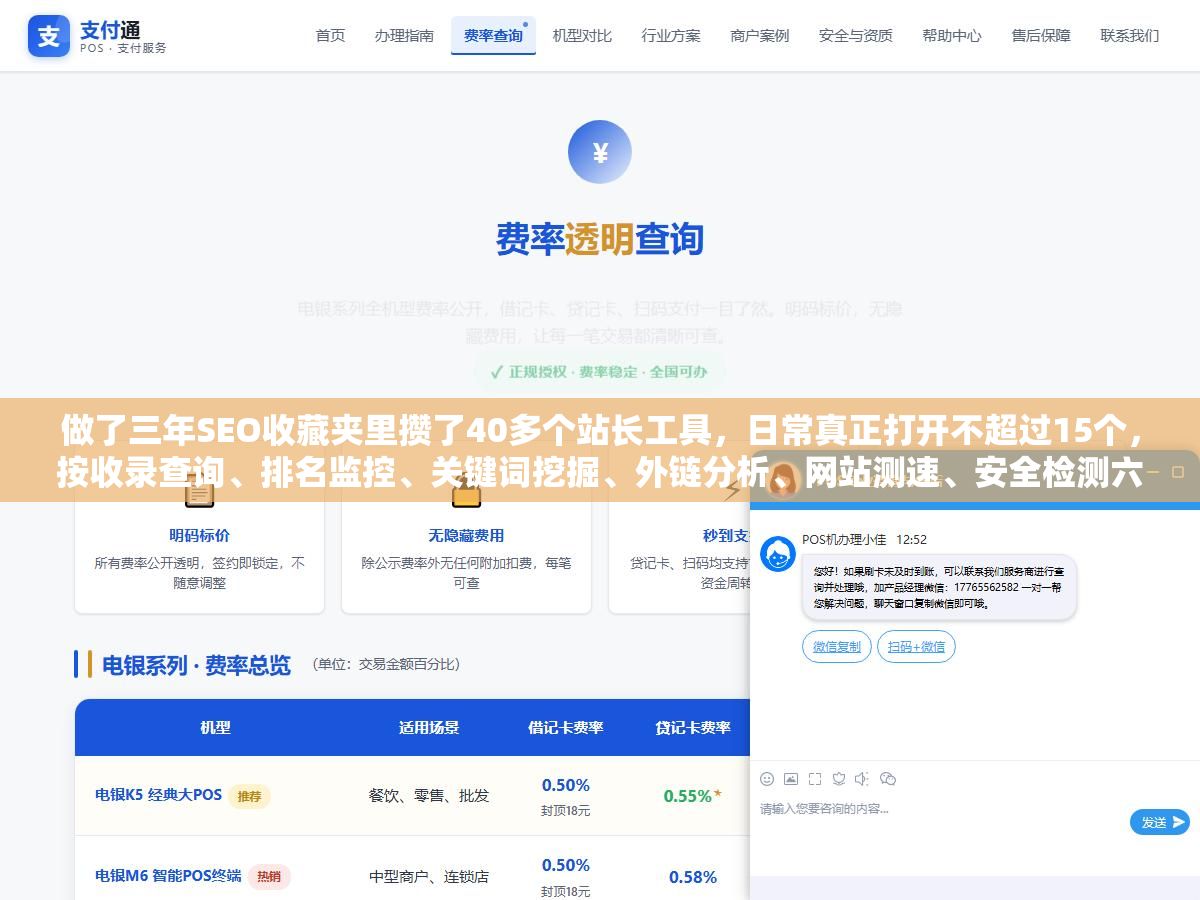
Task: Click 电银K5 经典大POS in the table
Action: point(158,795)
